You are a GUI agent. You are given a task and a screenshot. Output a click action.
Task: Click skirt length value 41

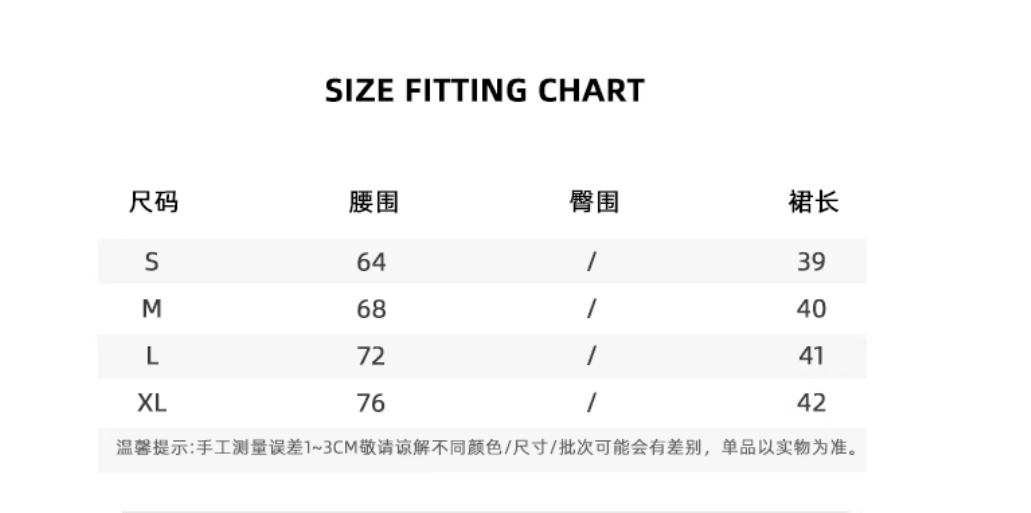pos(811,356)
